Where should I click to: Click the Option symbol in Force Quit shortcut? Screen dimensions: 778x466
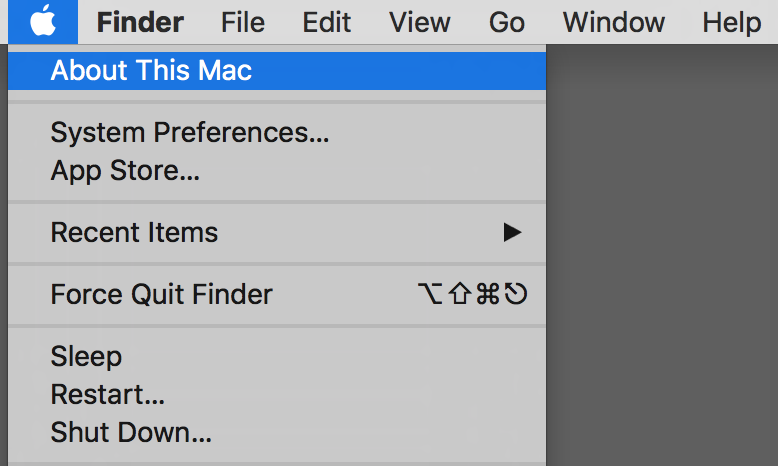click(430, 294)
